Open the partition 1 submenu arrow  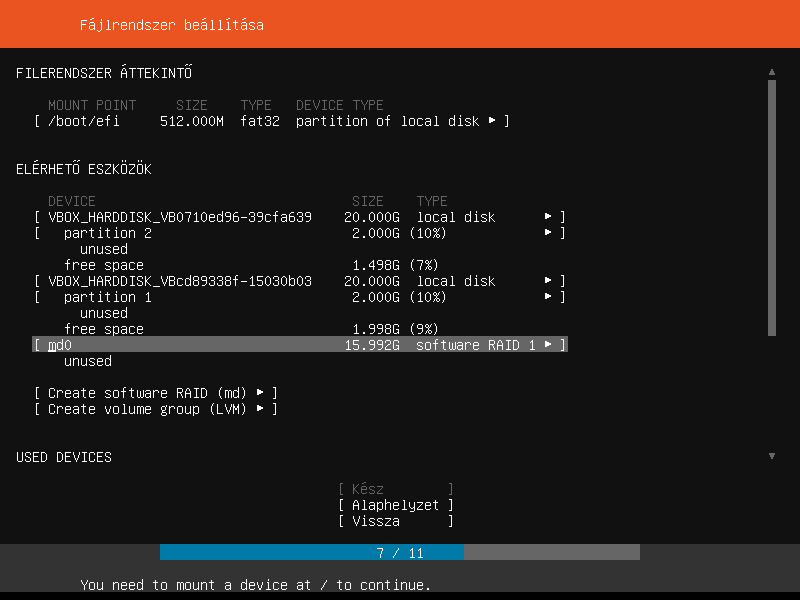point(548,297)
